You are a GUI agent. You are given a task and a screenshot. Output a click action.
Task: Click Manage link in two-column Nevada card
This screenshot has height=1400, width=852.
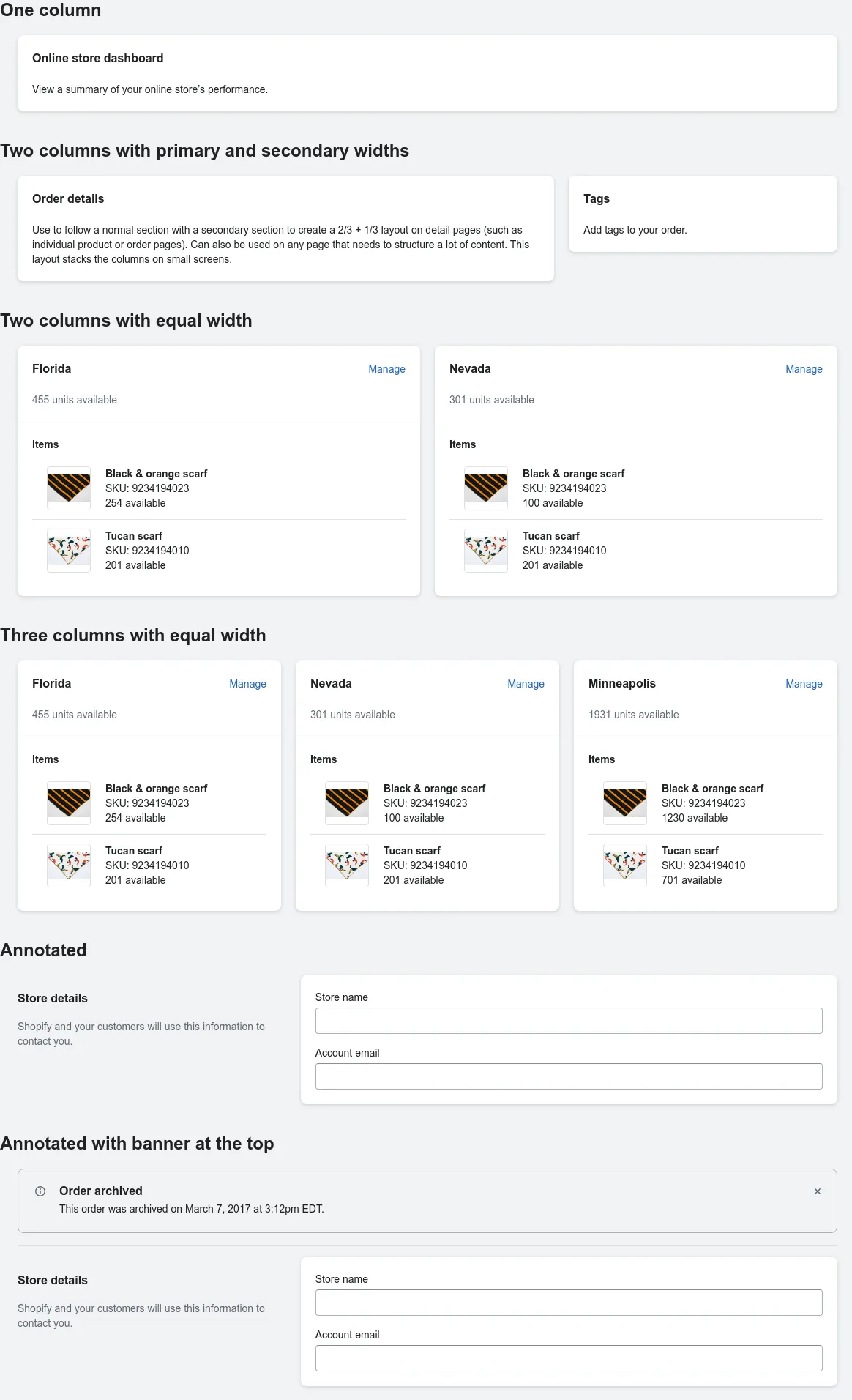tap(804, 369)
